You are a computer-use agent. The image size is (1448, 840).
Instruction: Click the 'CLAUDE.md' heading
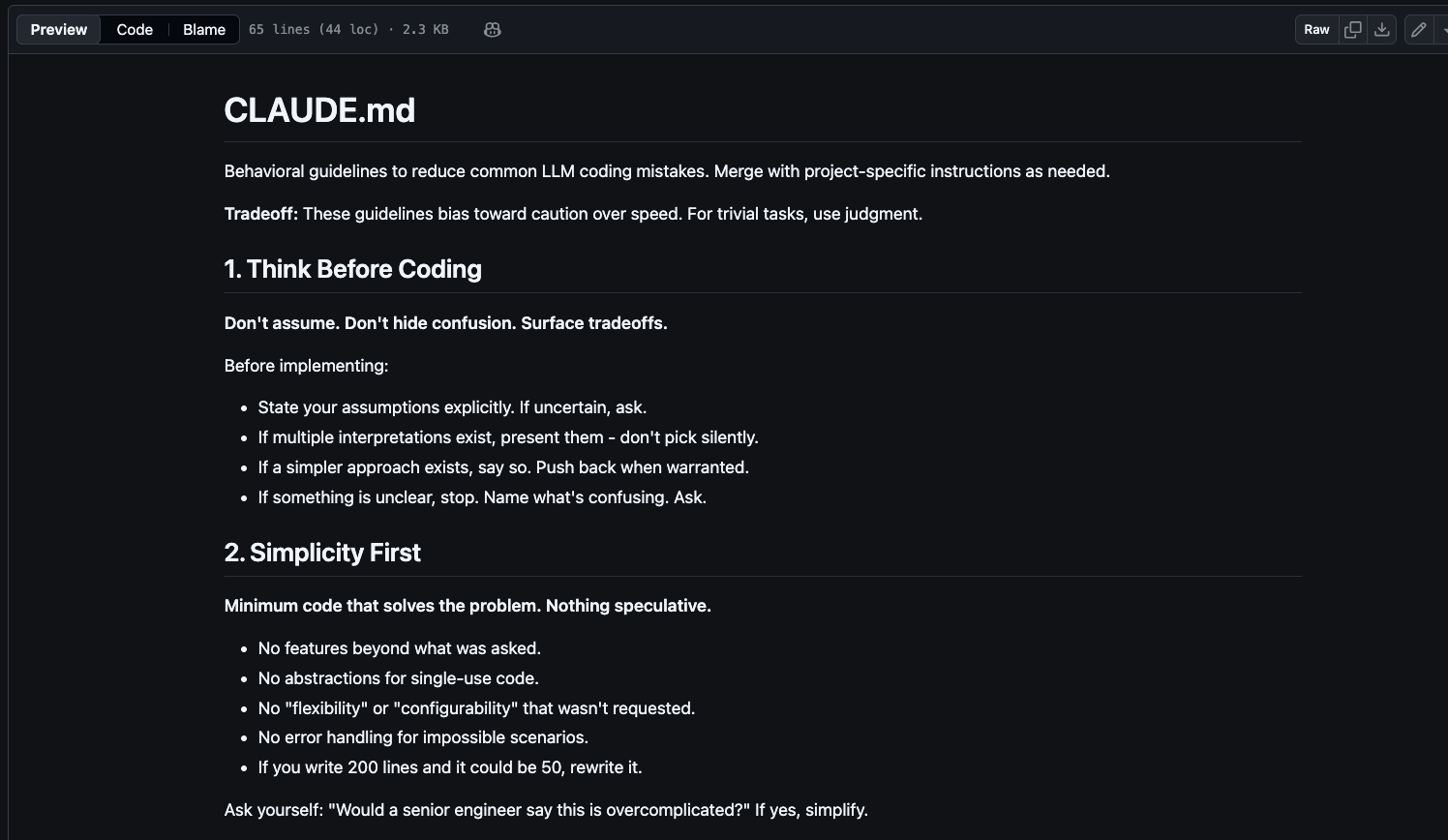click(319, 110)
